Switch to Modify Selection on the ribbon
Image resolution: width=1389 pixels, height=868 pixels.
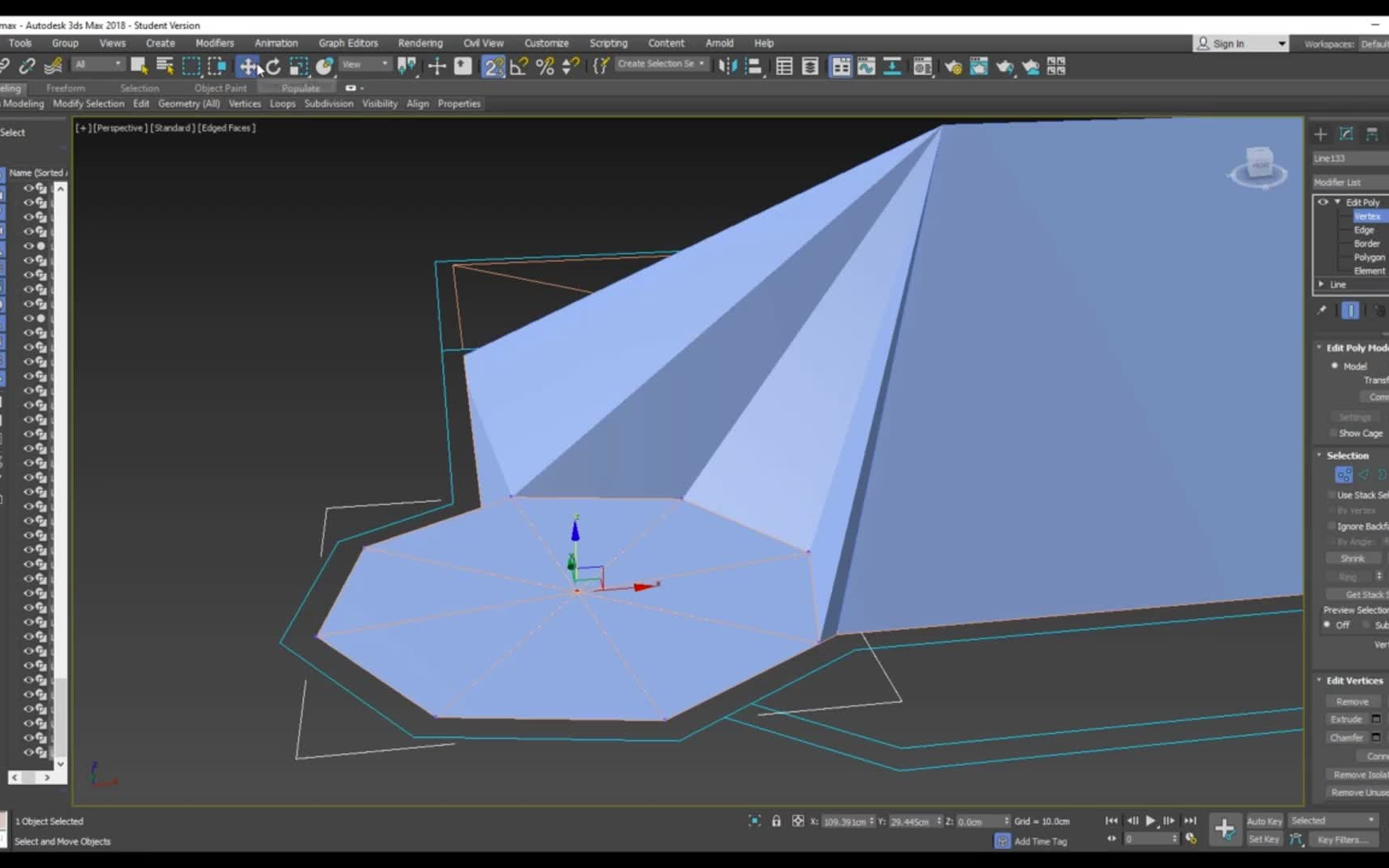pyautogui.click(x=88, y=103)
